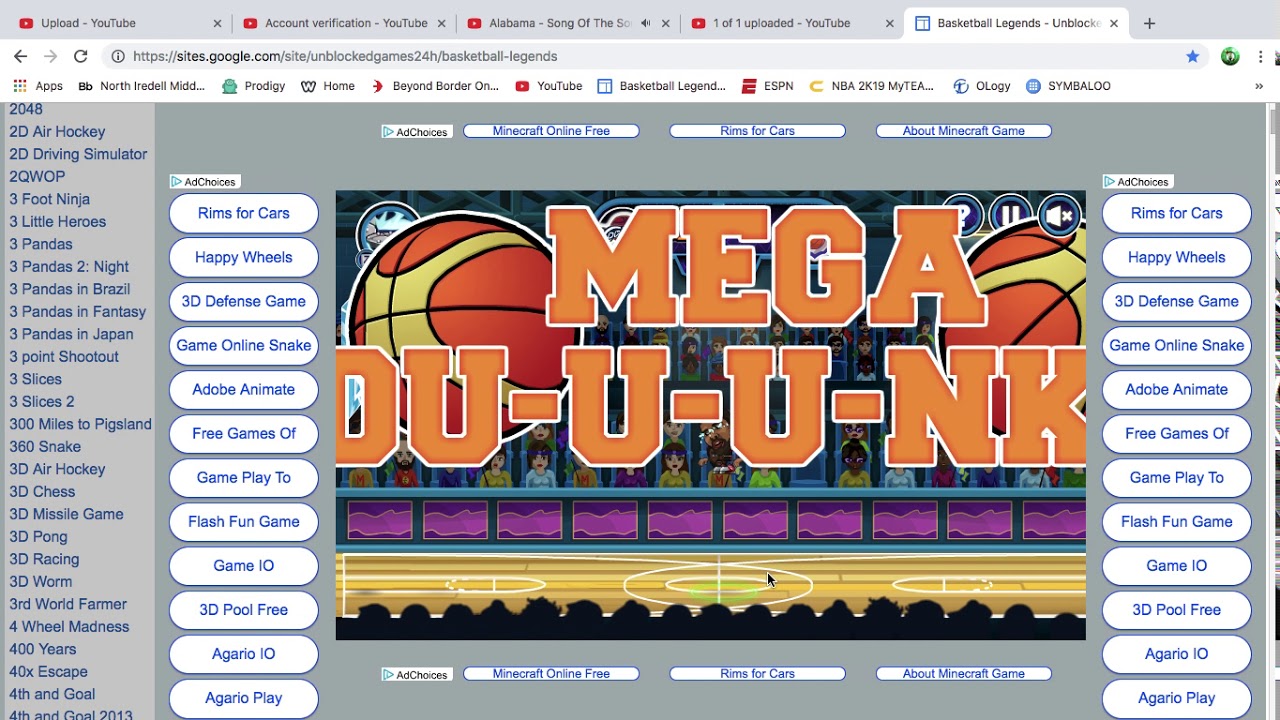
Task: Click left column 3D Pool Free button
Action: pos(244,609)
